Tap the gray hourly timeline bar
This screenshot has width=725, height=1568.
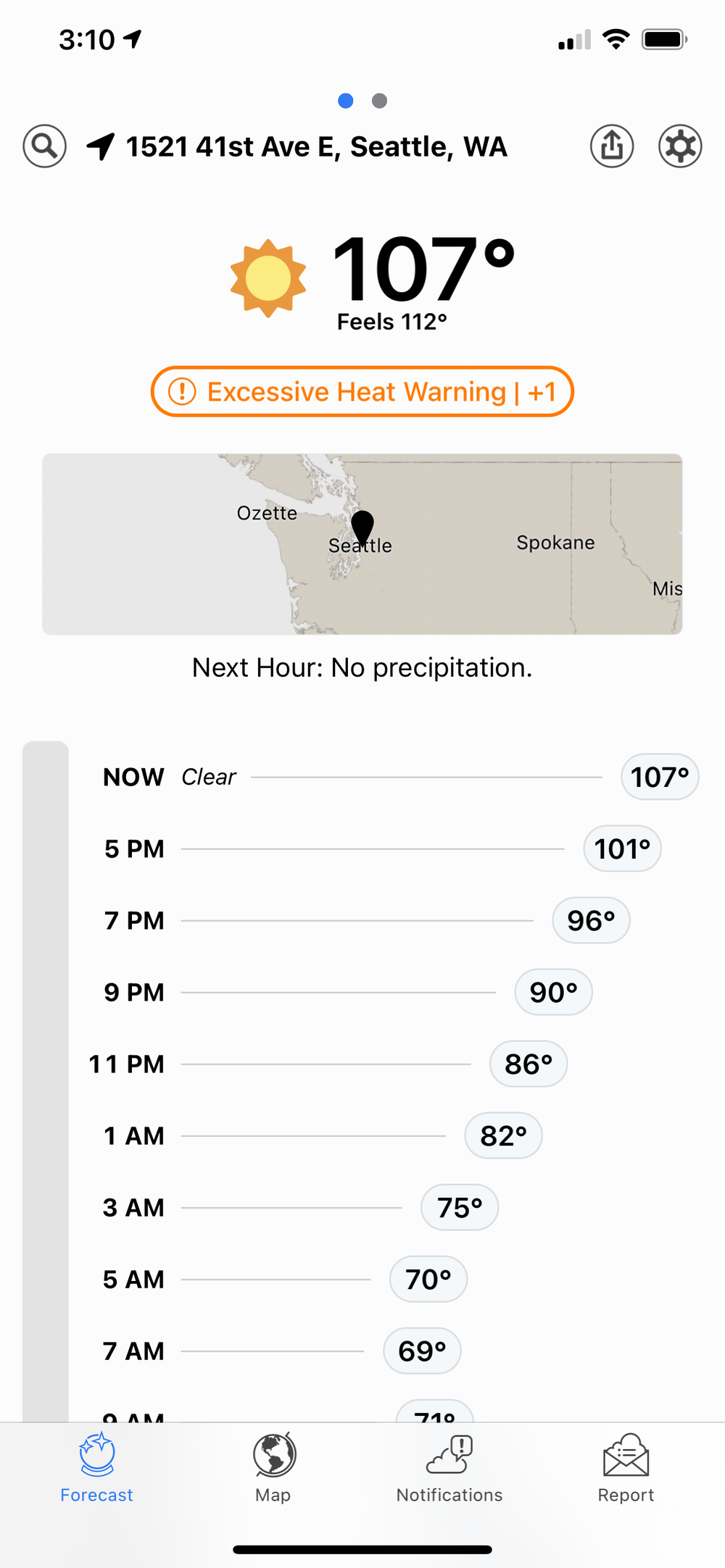click(46, 1080)
